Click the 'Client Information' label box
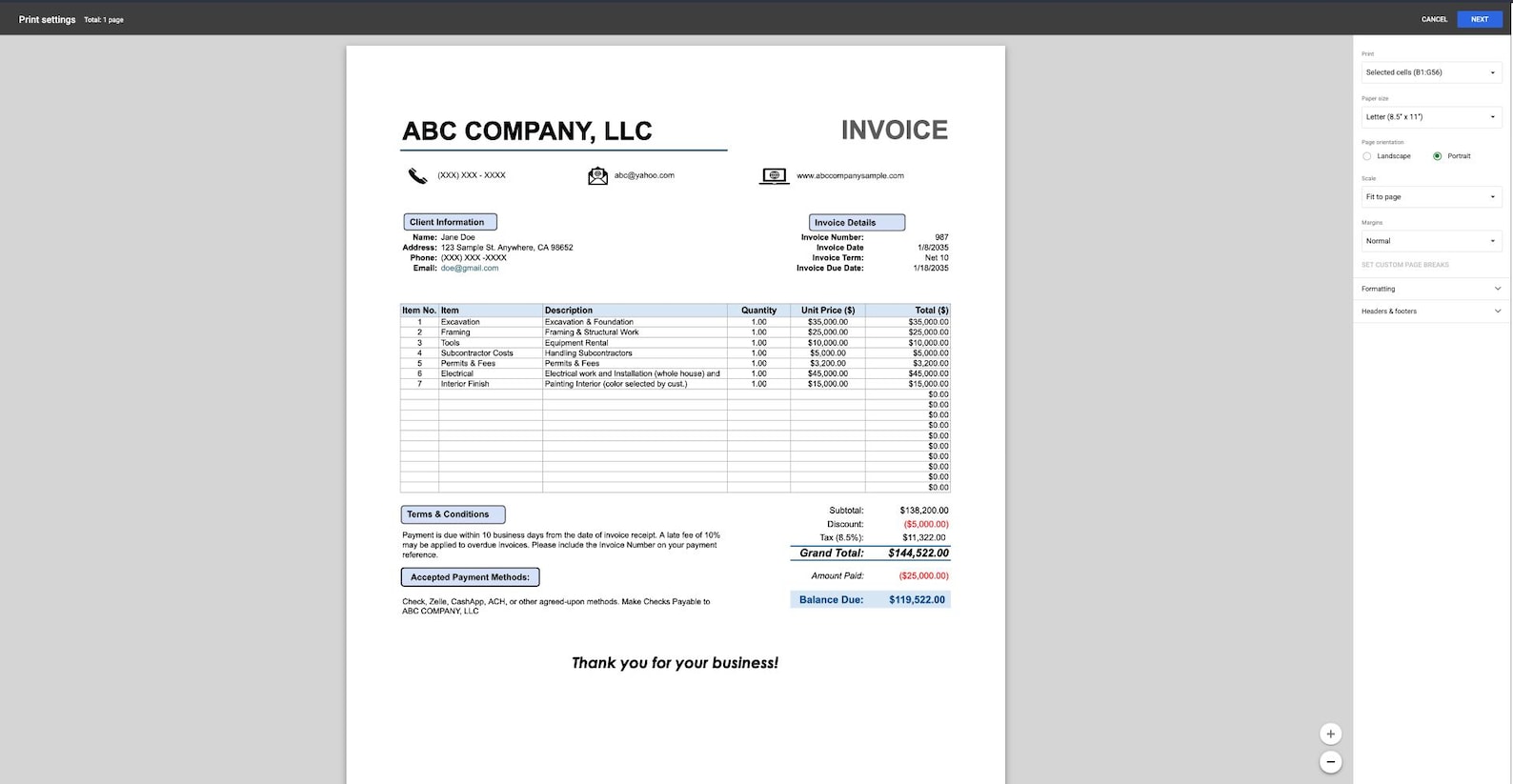Screen dimensions: 1513x784 (450, 222)
